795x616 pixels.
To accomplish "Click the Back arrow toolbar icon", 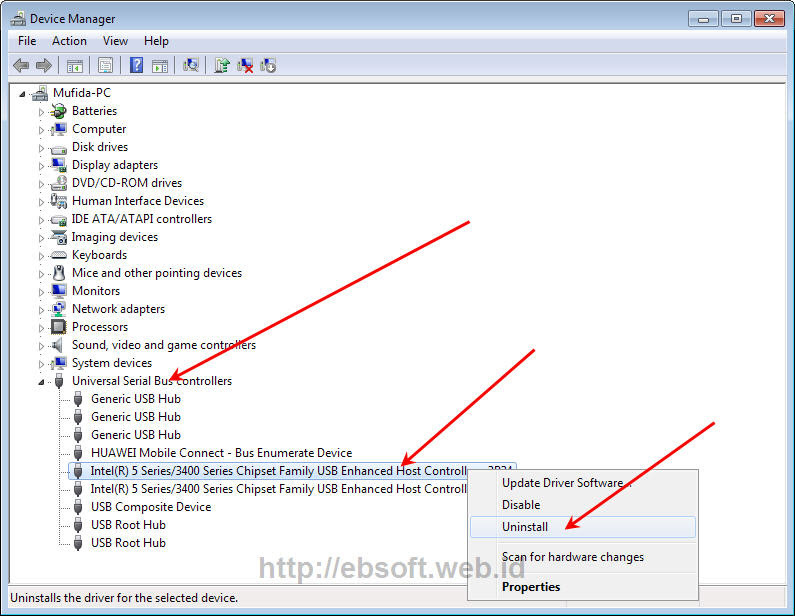I will tap(21, 65).
